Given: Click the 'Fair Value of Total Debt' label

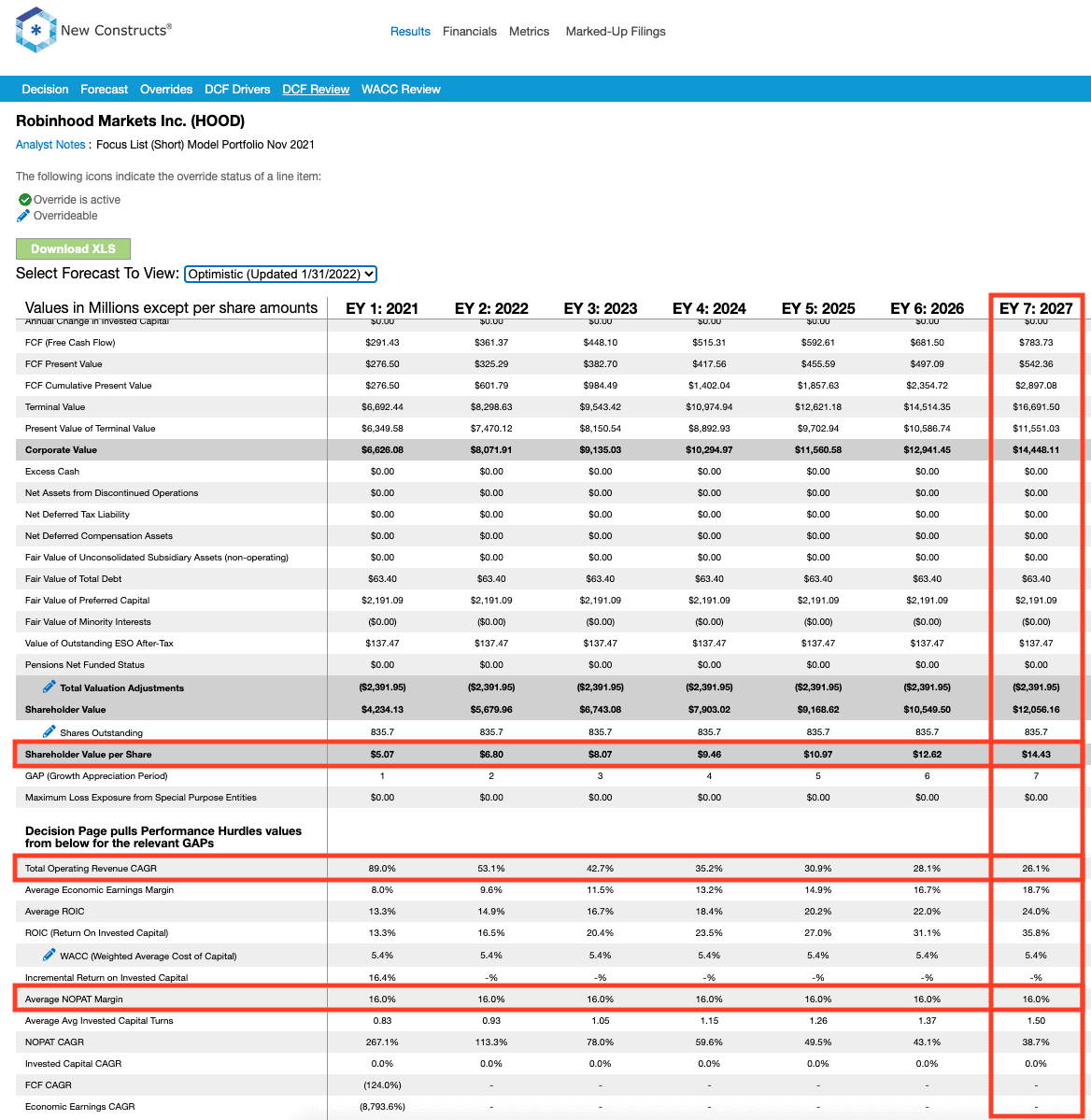Looking at the screenshot, I should 73,578.
